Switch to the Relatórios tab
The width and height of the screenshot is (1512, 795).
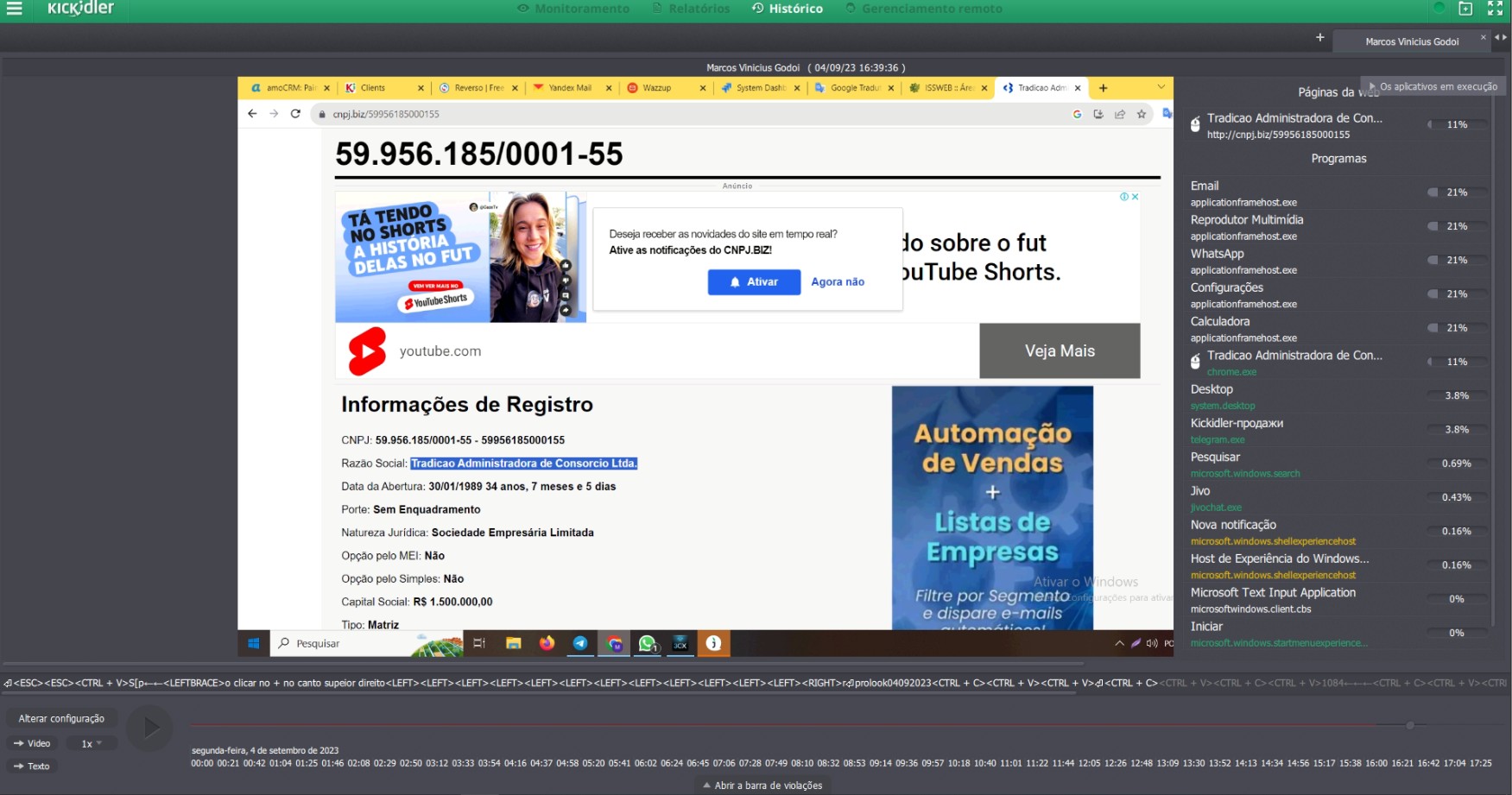point(691,9)
